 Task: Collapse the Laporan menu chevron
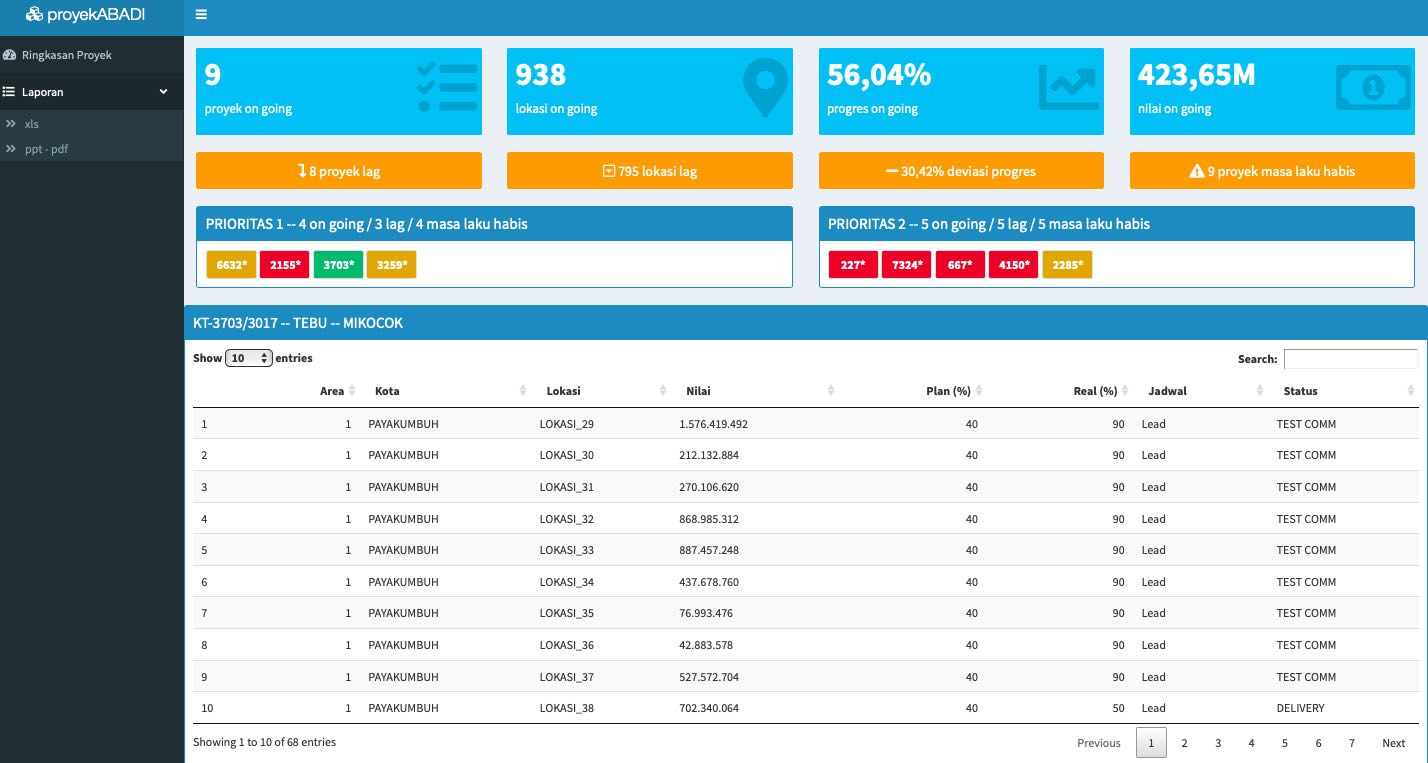coord(164,92)
